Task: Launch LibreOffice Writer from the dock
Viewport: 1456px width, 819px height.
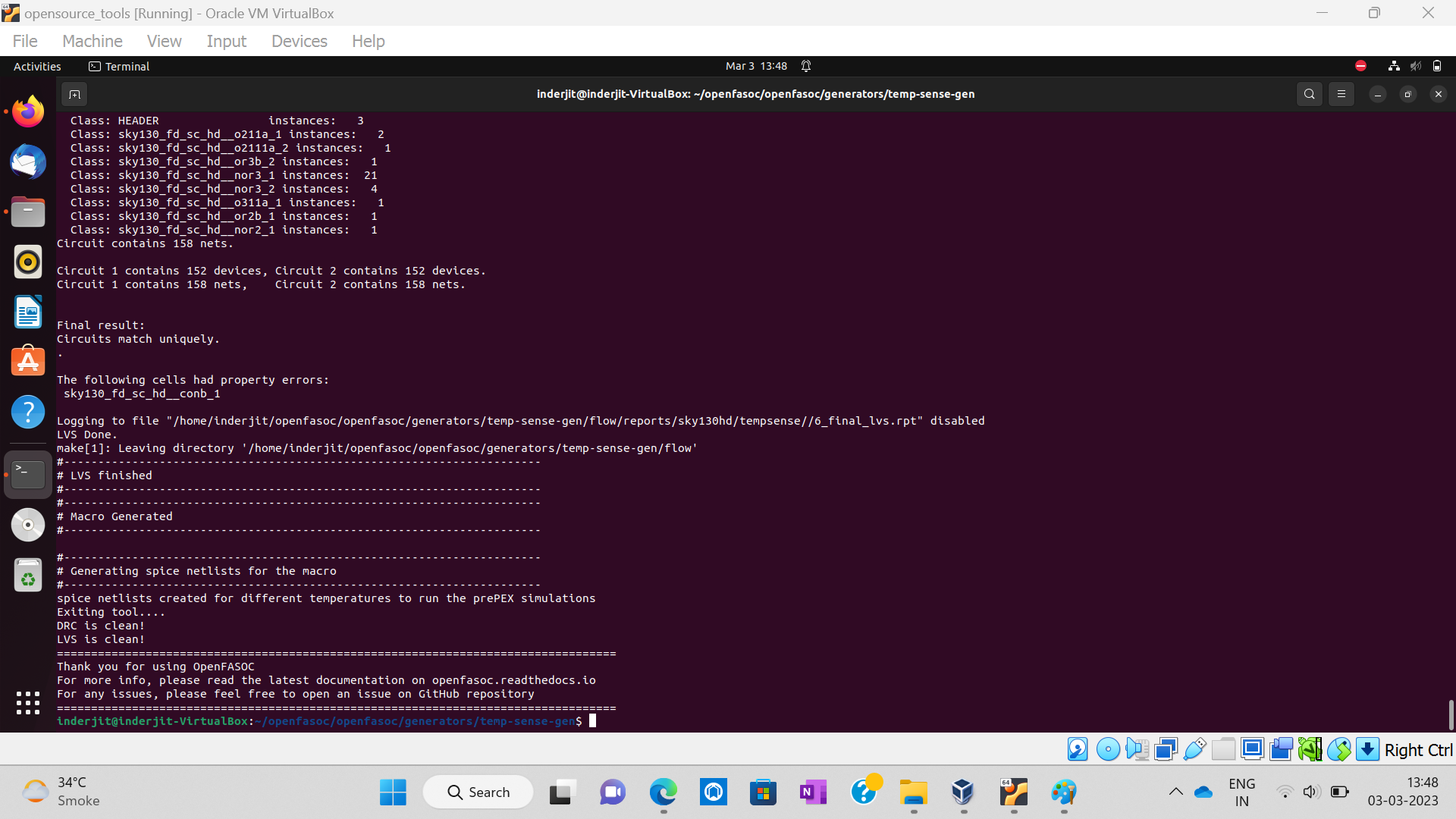Action: (x=28, y=312)
